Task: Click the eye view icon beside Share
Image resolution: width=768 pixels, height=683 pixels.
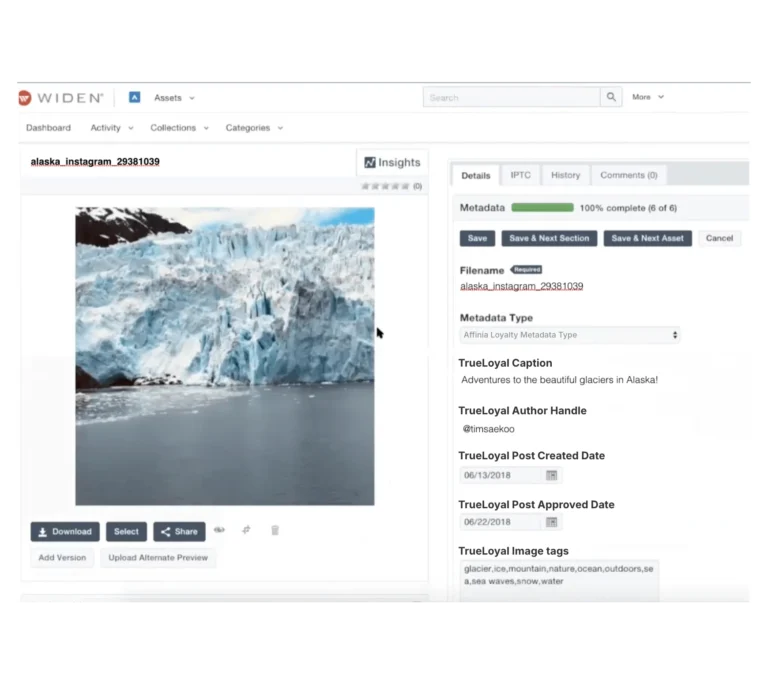Action: [219, 531]
